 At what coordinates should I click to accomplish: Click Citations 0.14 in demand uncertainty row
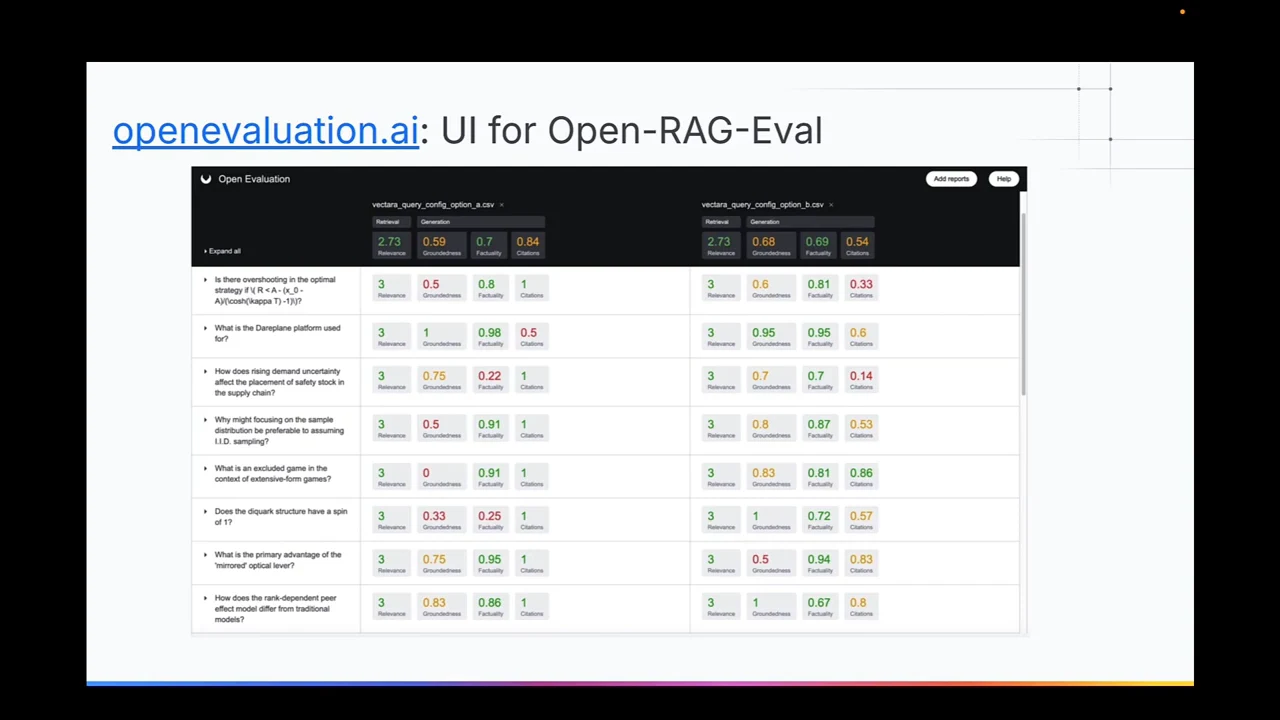861,380
